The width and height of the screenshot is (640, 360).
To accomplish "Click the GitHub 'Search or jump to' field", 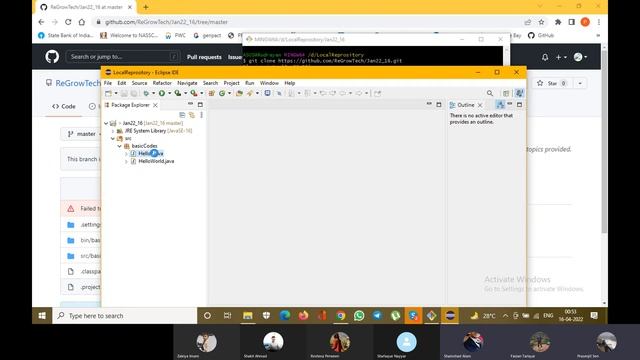I will tap(122, 57).
